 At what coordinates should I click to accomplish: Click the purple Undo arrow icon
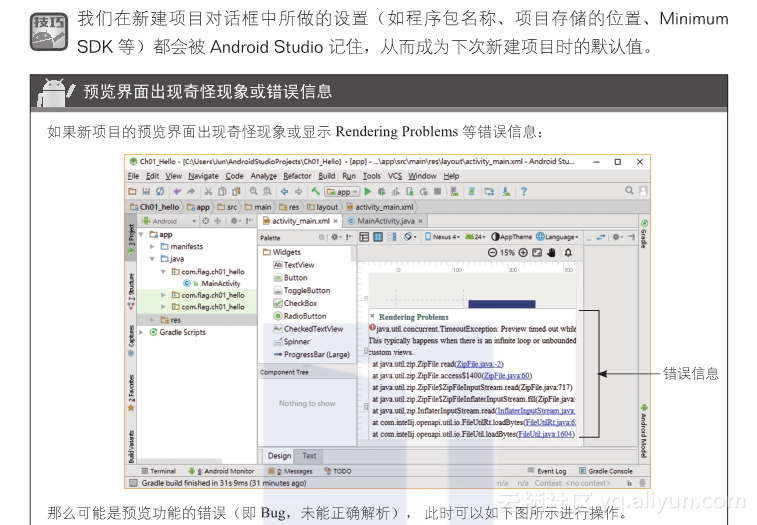tap(177, 192)
